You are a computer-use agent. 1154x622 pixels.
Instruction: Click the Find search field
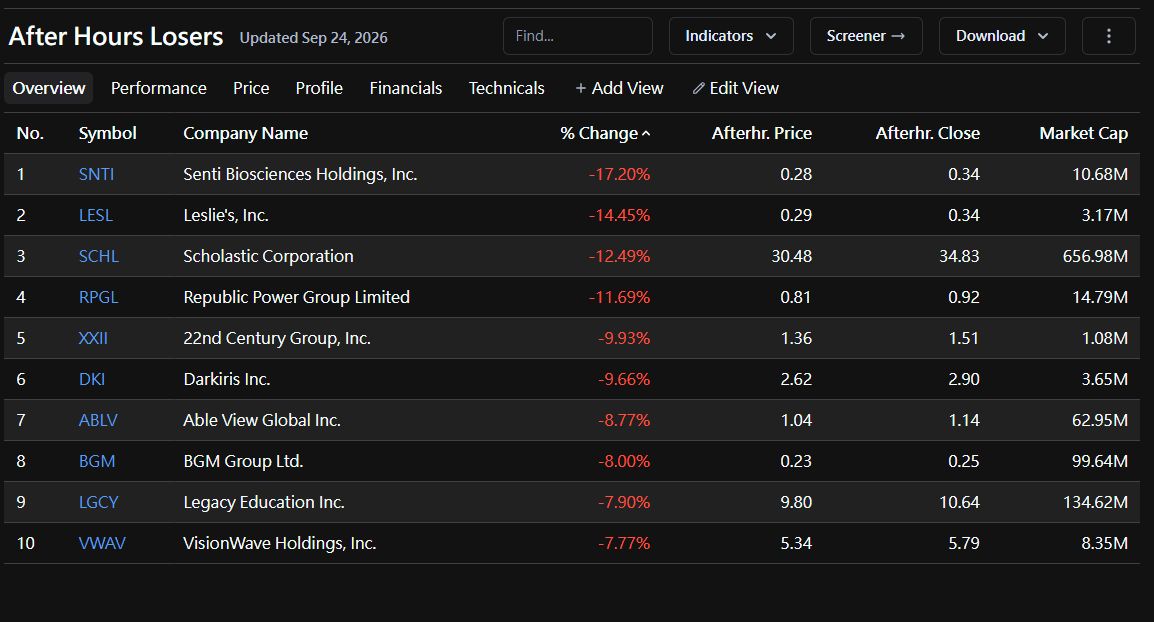tap(578, 36)
